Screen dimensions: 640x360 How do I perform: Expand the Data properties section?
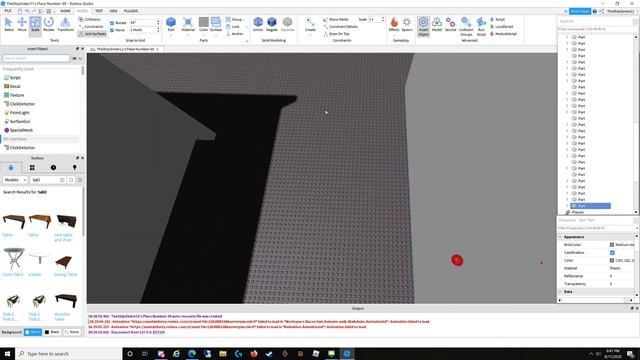point(560,292)
